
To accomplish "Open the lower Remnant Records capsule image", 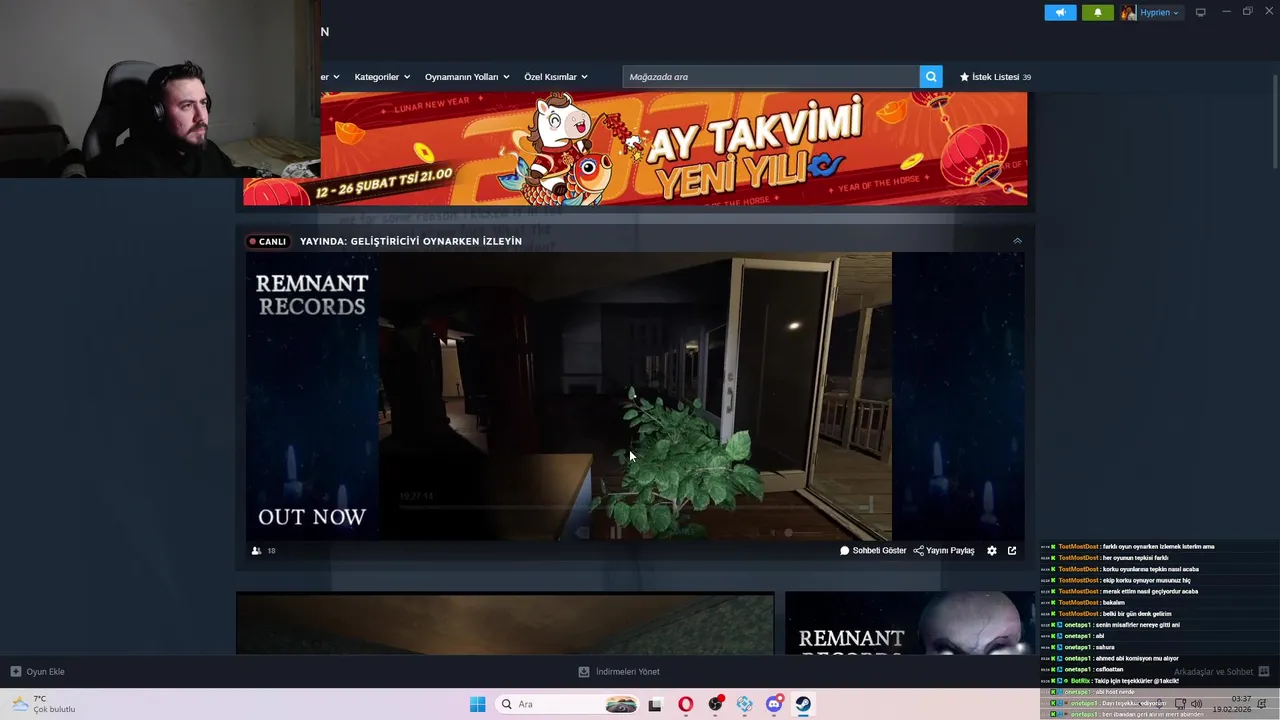I will [909, 623].
